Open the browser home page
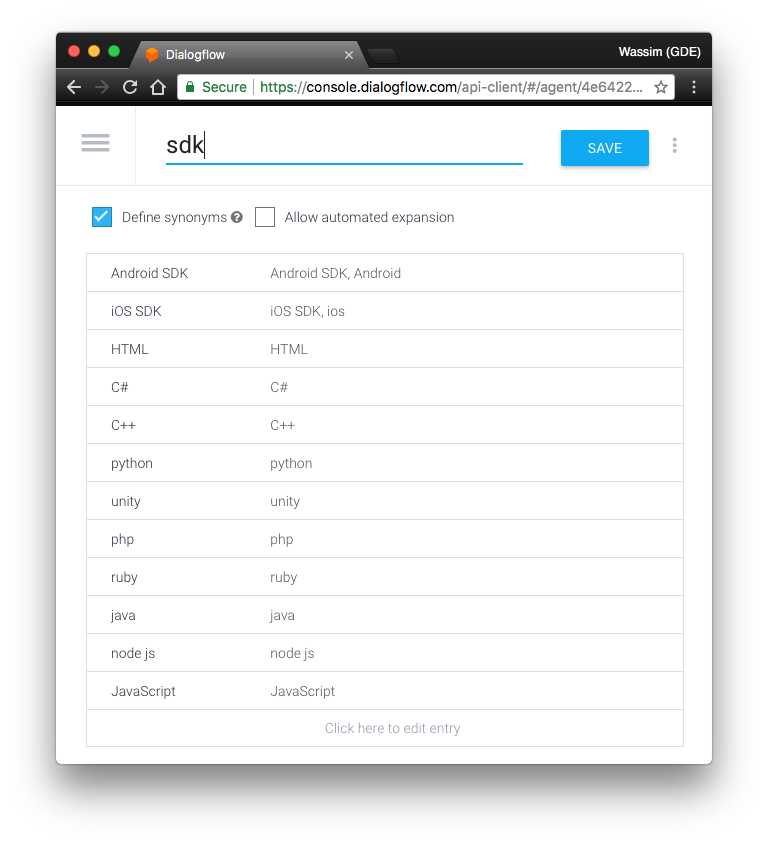 (158, 87)
